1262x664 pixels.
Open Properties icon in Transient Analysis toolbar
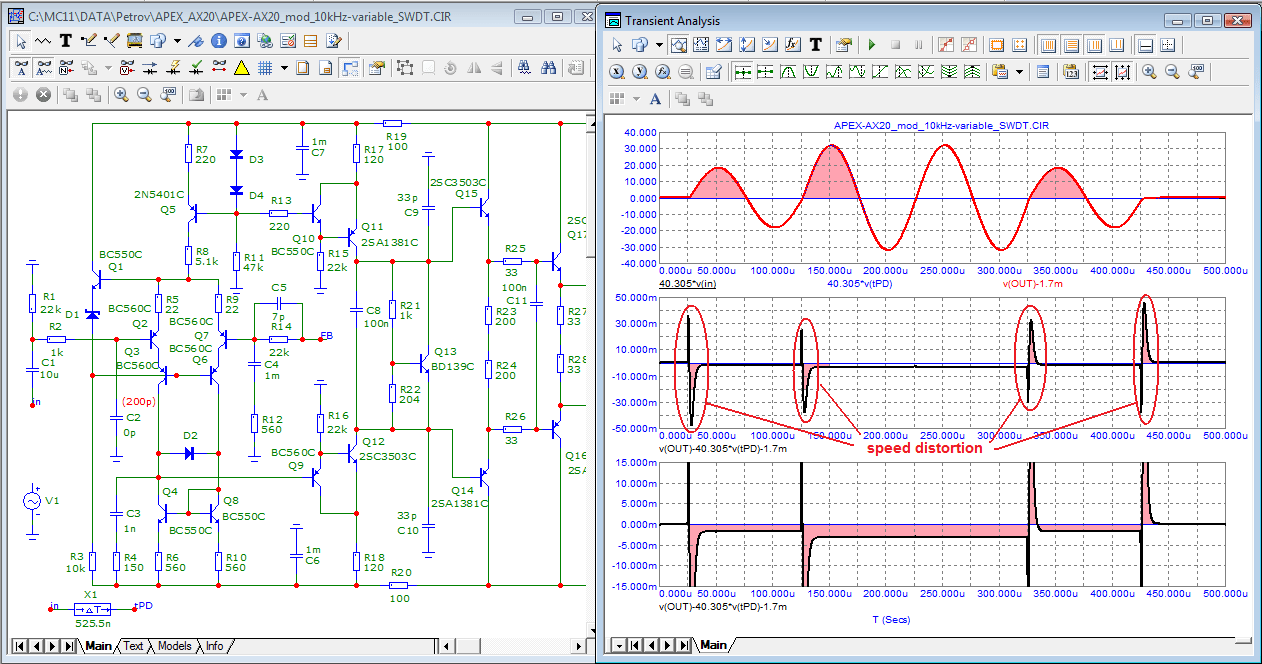click(x=843, y=45)
